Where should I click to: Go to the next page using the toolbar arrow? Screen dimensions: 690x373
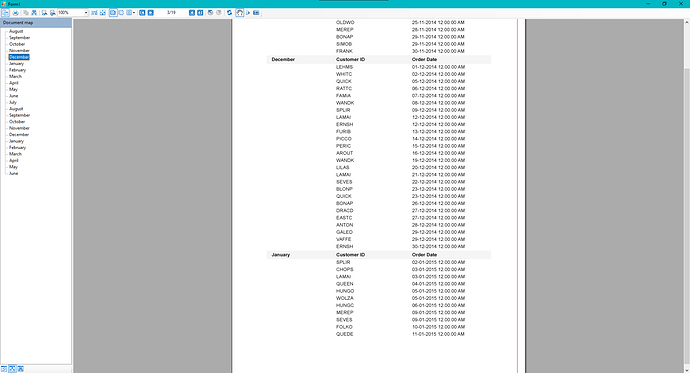click(192, 13)
